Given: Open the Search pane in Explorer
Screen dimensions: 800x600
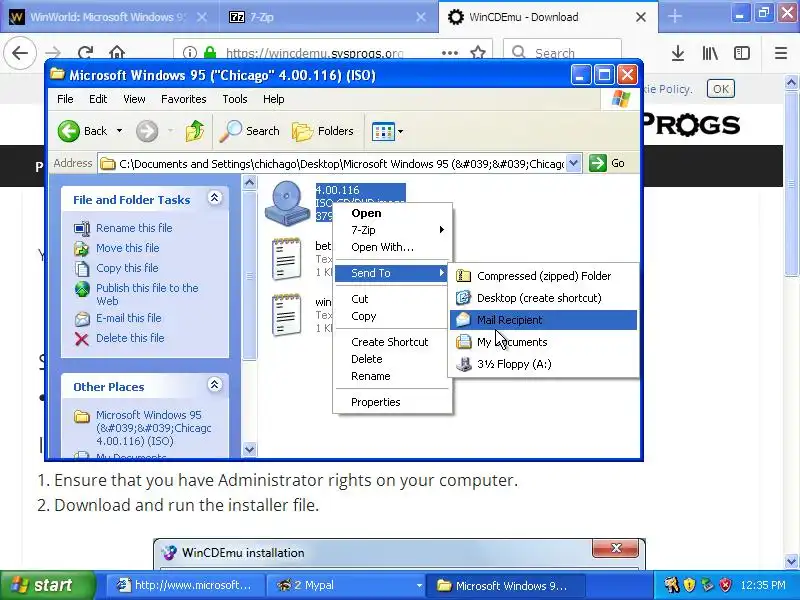Looking at the screenshot, I should pos(249,131).
